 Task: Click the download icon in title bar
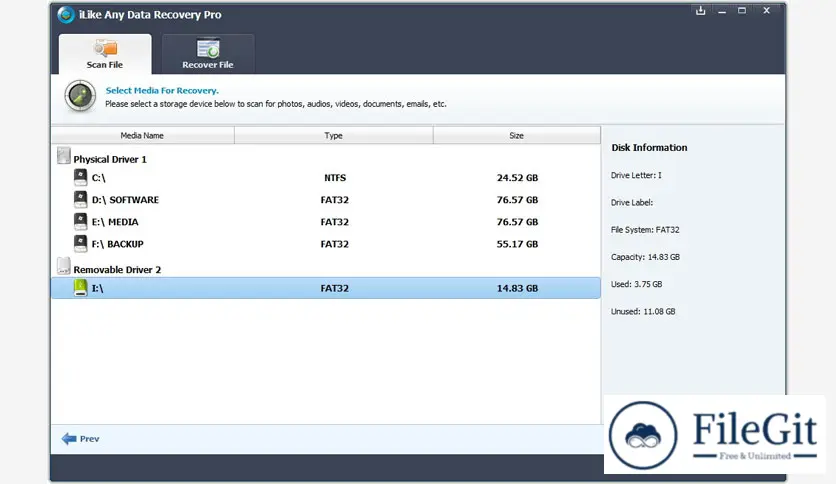click(701, 11)
